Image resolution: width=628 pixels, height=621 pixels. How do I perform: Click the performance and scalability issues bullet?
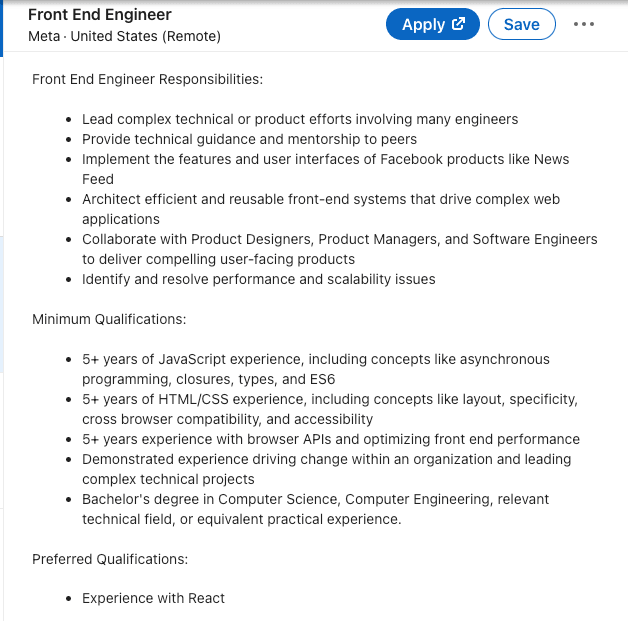tap(258, 279)
